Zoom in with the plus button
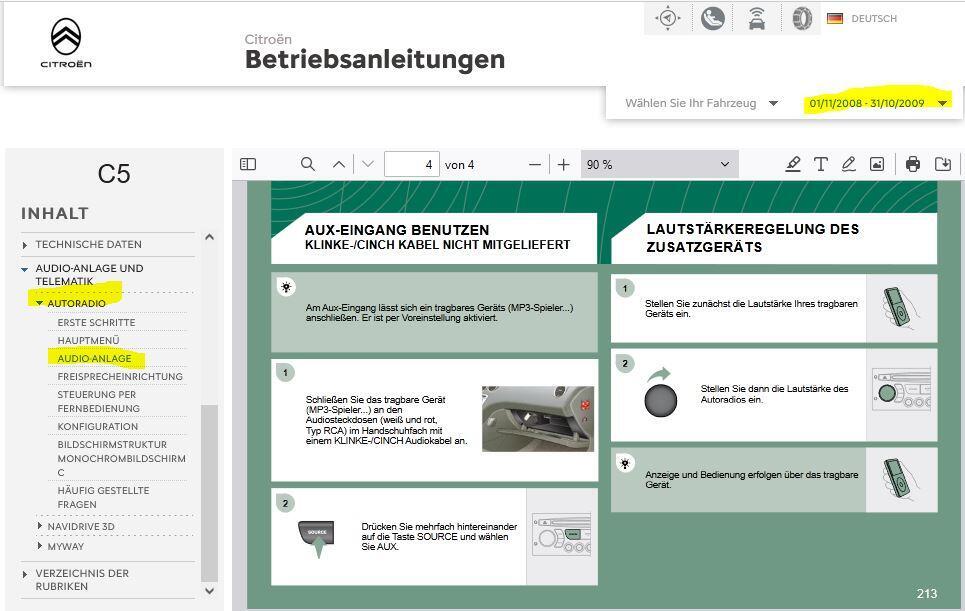Image resolution: width=965 pixels, height=611 pixels. pos(563,165)
